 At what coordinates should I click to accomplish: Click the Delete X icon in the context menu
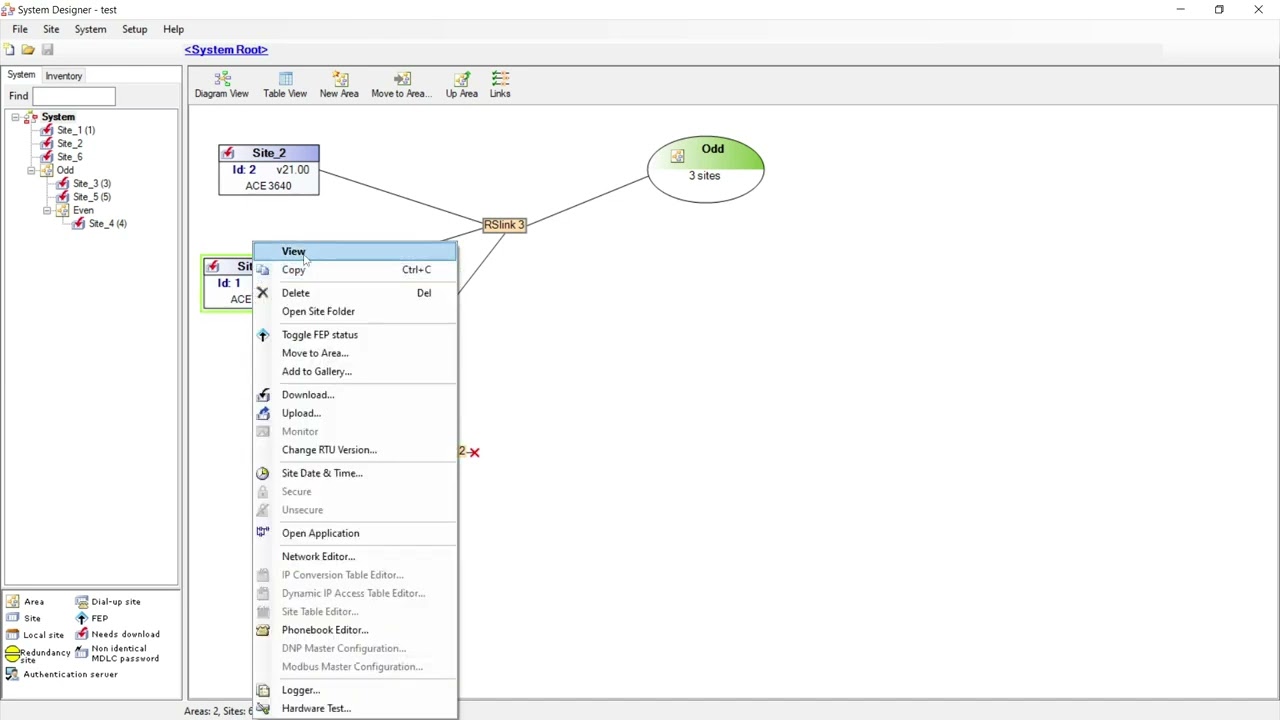pos(262,293)
